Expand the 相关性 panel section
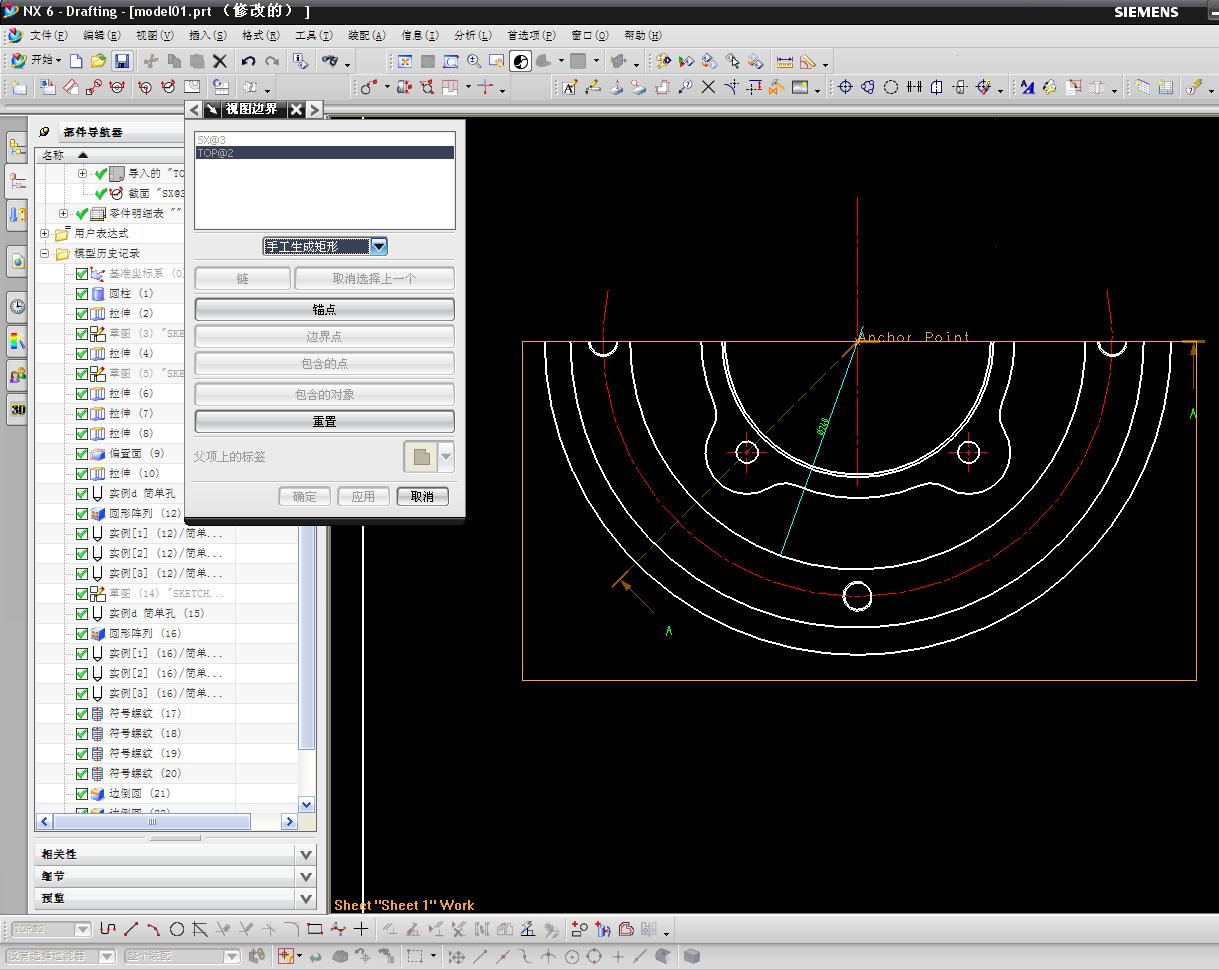The height and width of the screenshot is (970, 1219). (x=306, y=854)
